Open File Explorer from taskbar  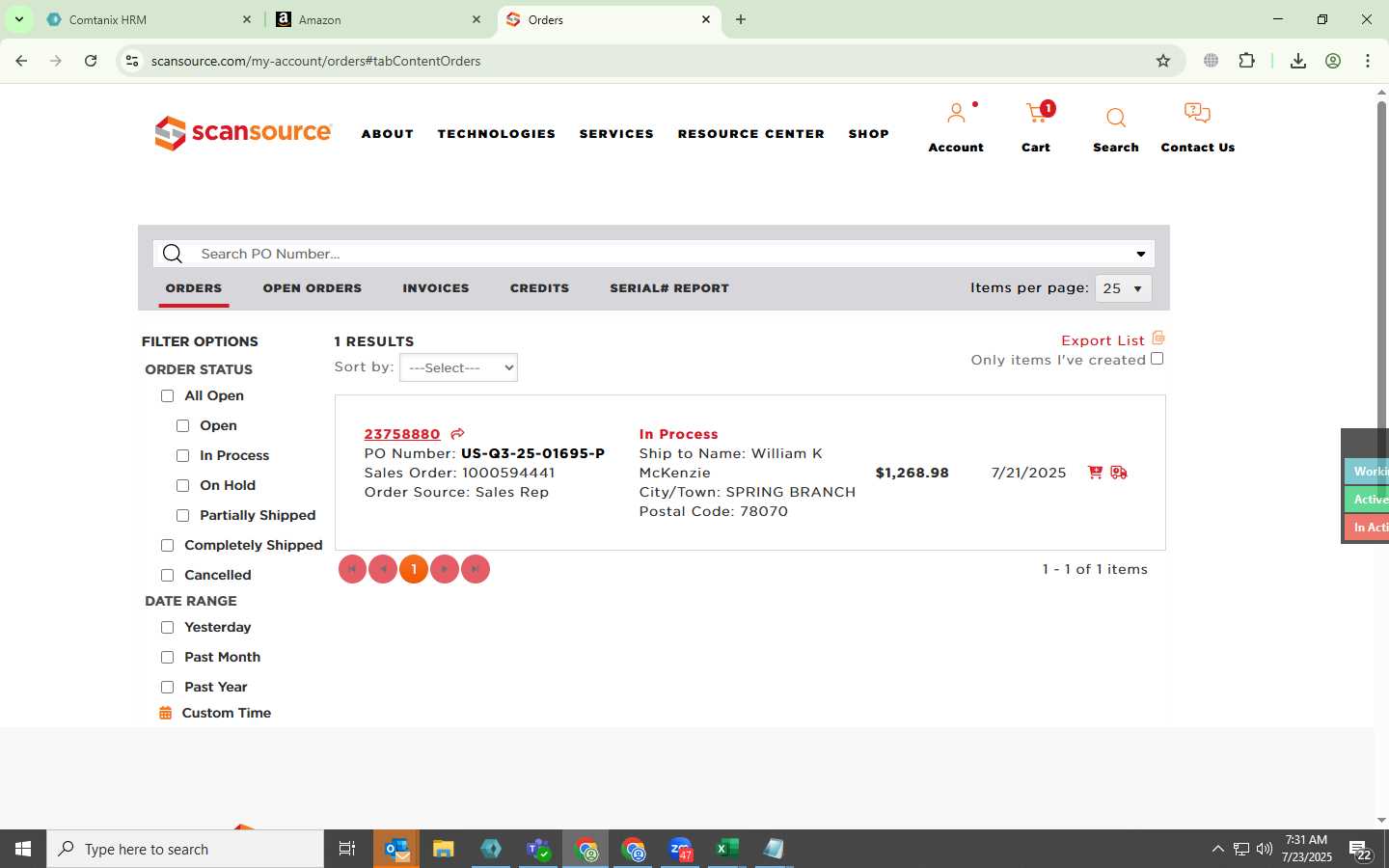pos(443,849)
